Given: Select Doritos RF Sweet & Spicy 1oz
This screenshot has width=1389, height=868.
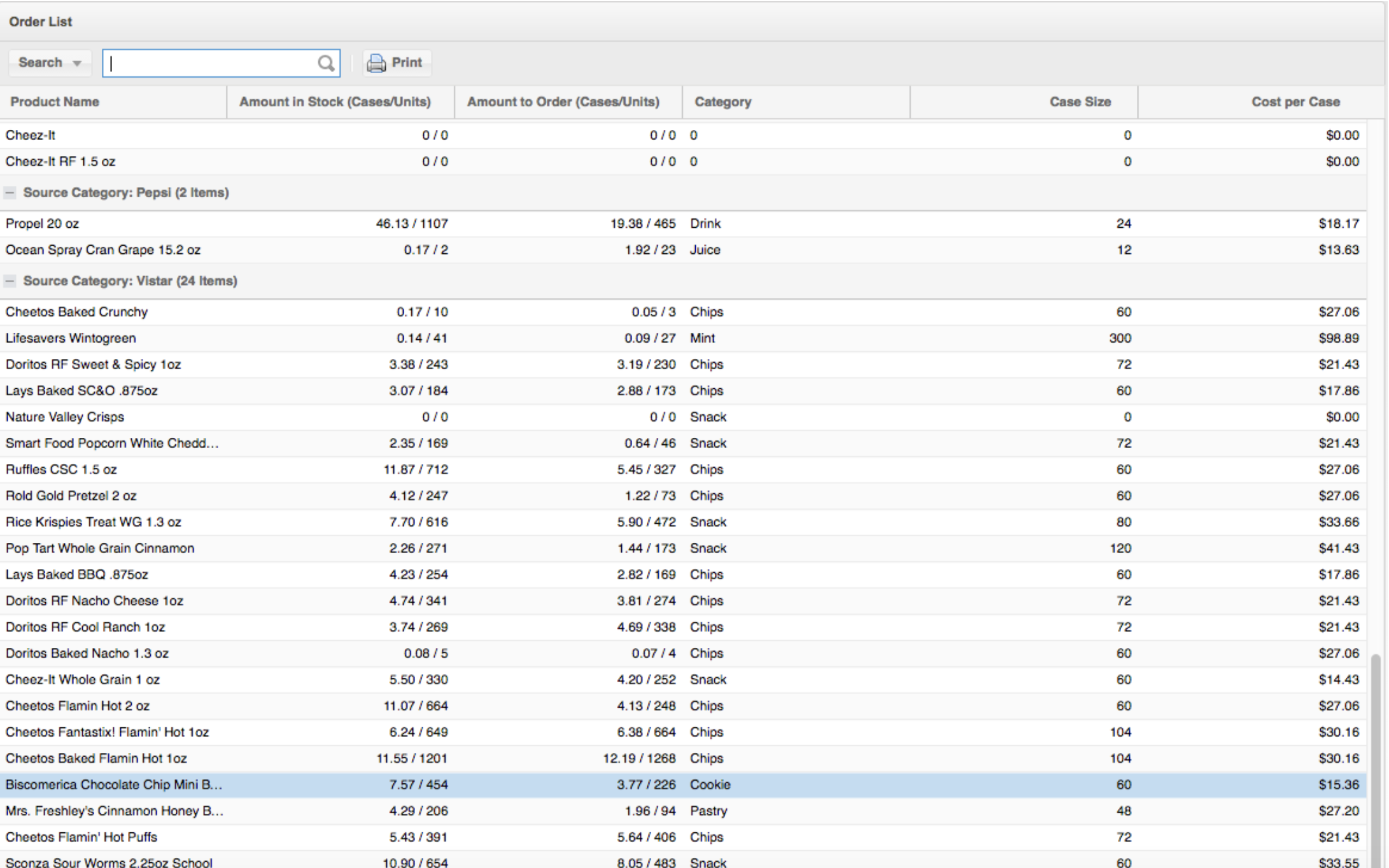Looking at the screenshot, I should pos(683,364).
